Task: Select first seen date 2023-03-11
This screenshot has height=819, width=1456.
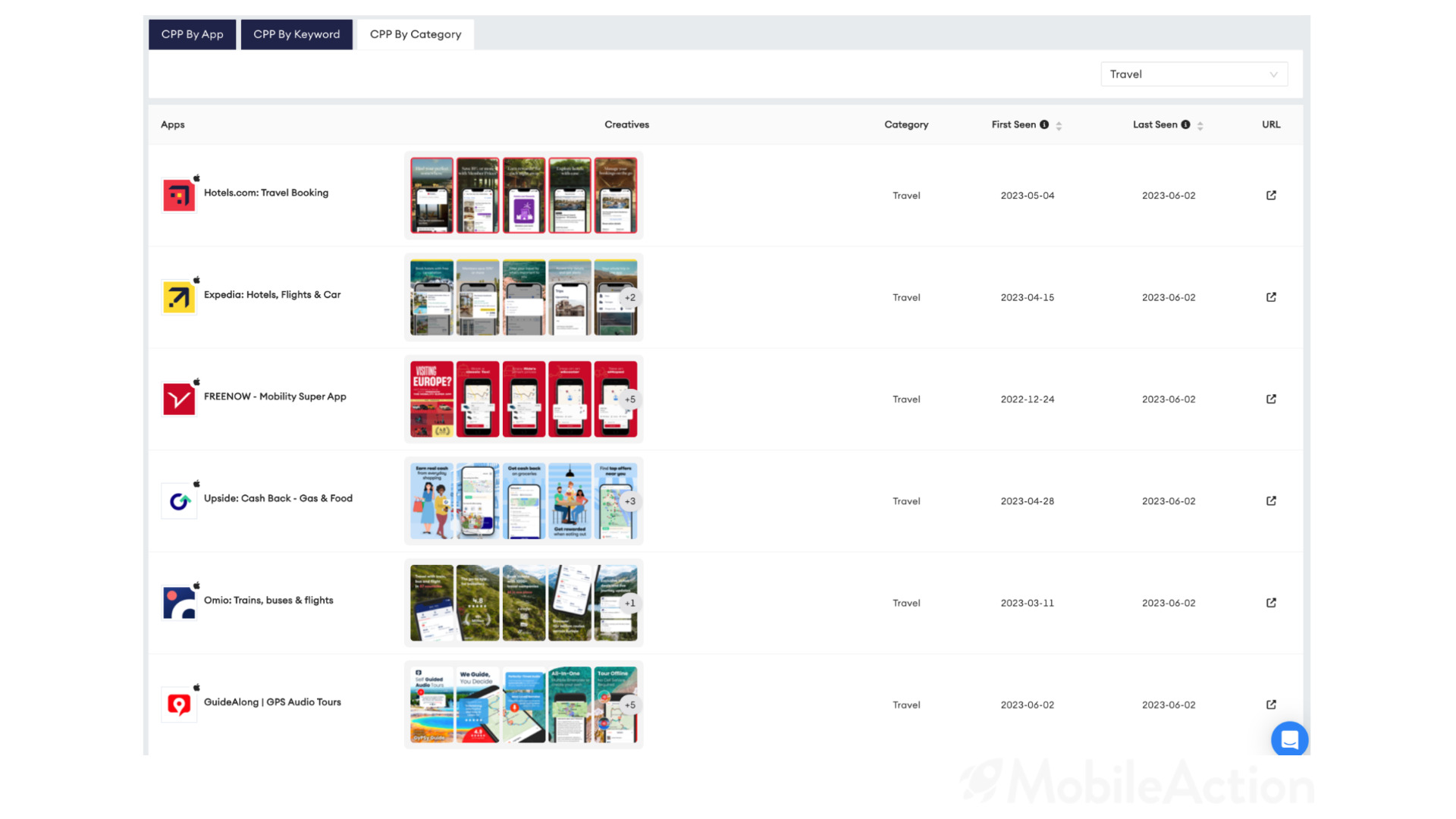Action: coord(1027,603)
